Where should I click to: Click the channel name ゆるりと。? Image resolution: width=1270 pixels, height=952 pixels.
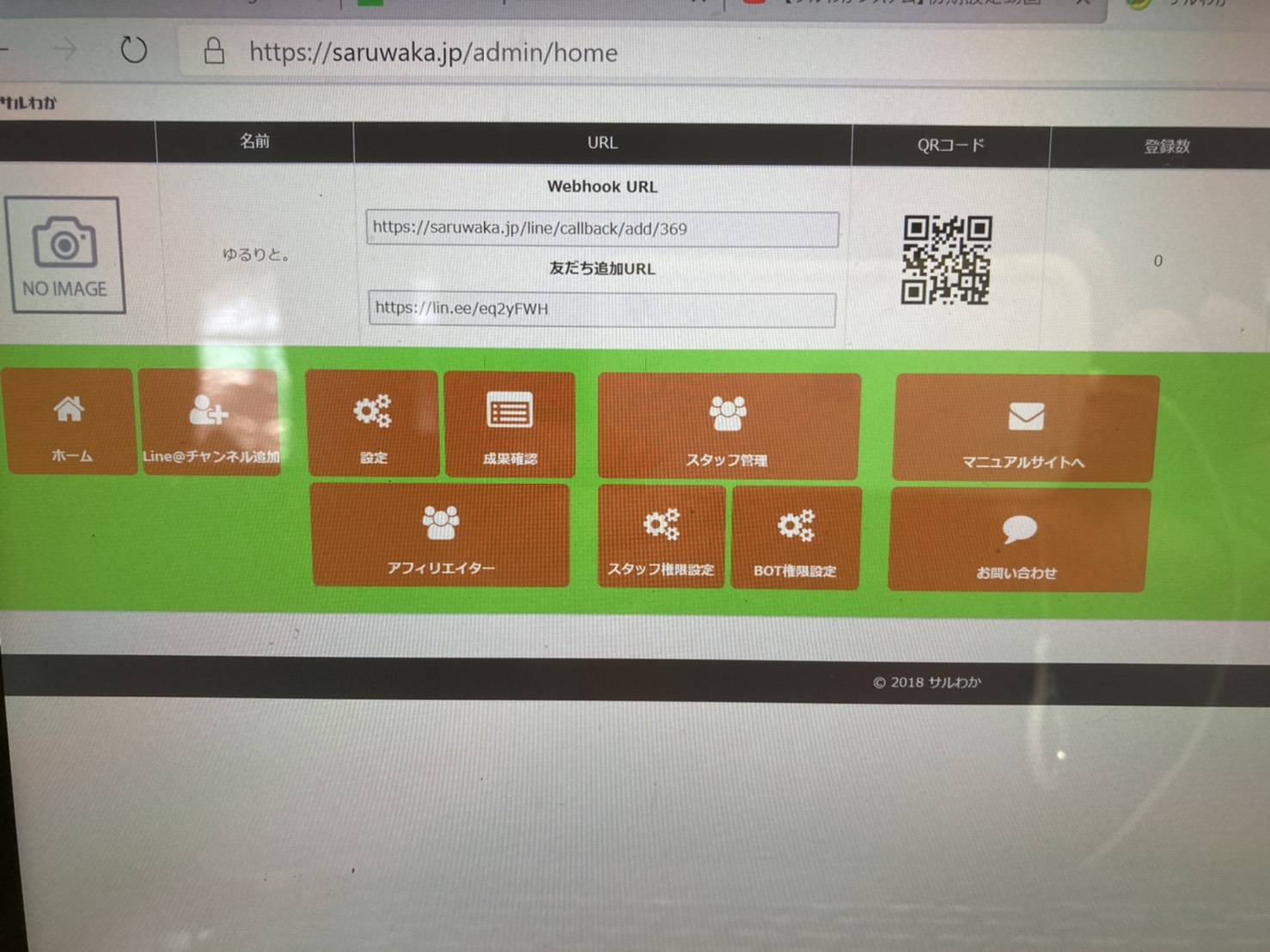coord(257,254)
